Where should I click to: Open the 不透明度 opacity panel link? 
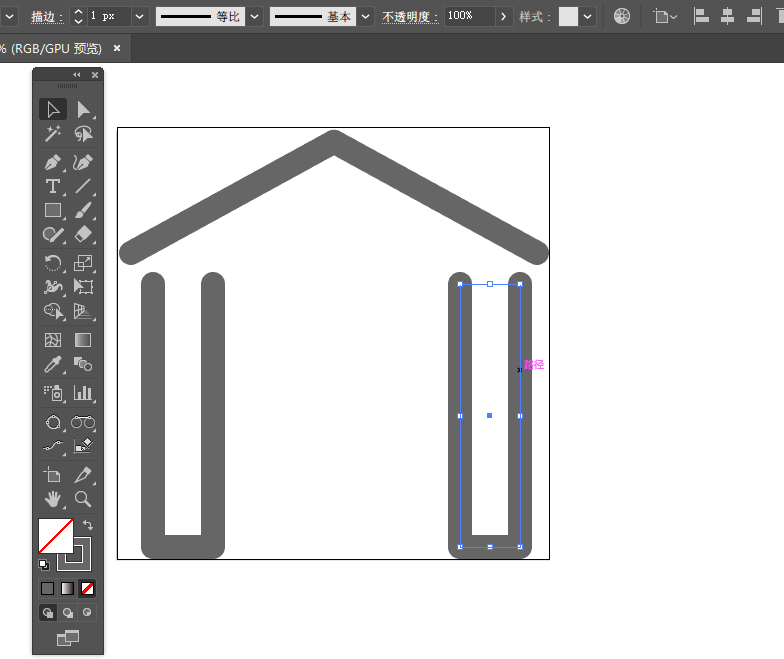409,17
